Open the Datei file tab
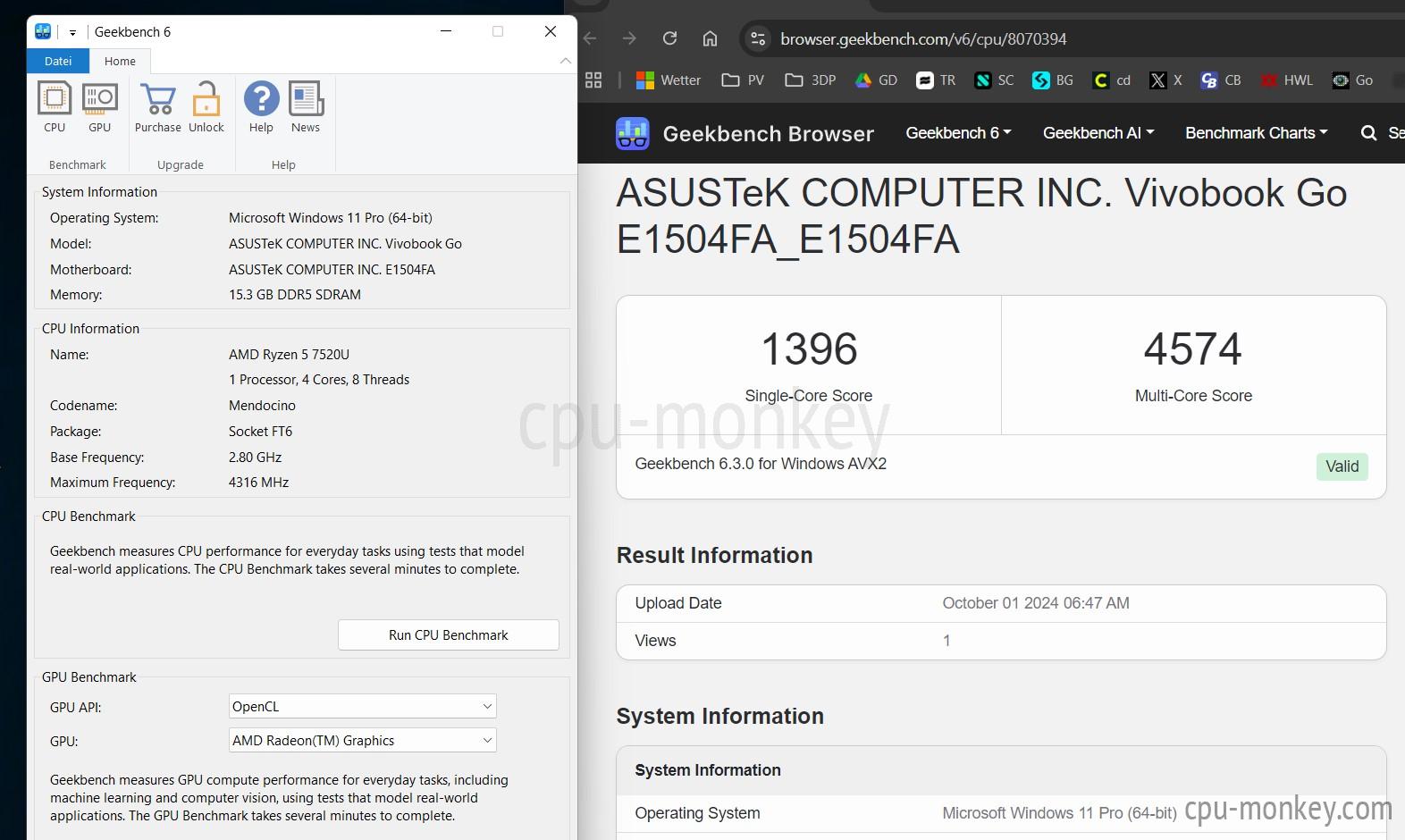 (x=58, y=61)
